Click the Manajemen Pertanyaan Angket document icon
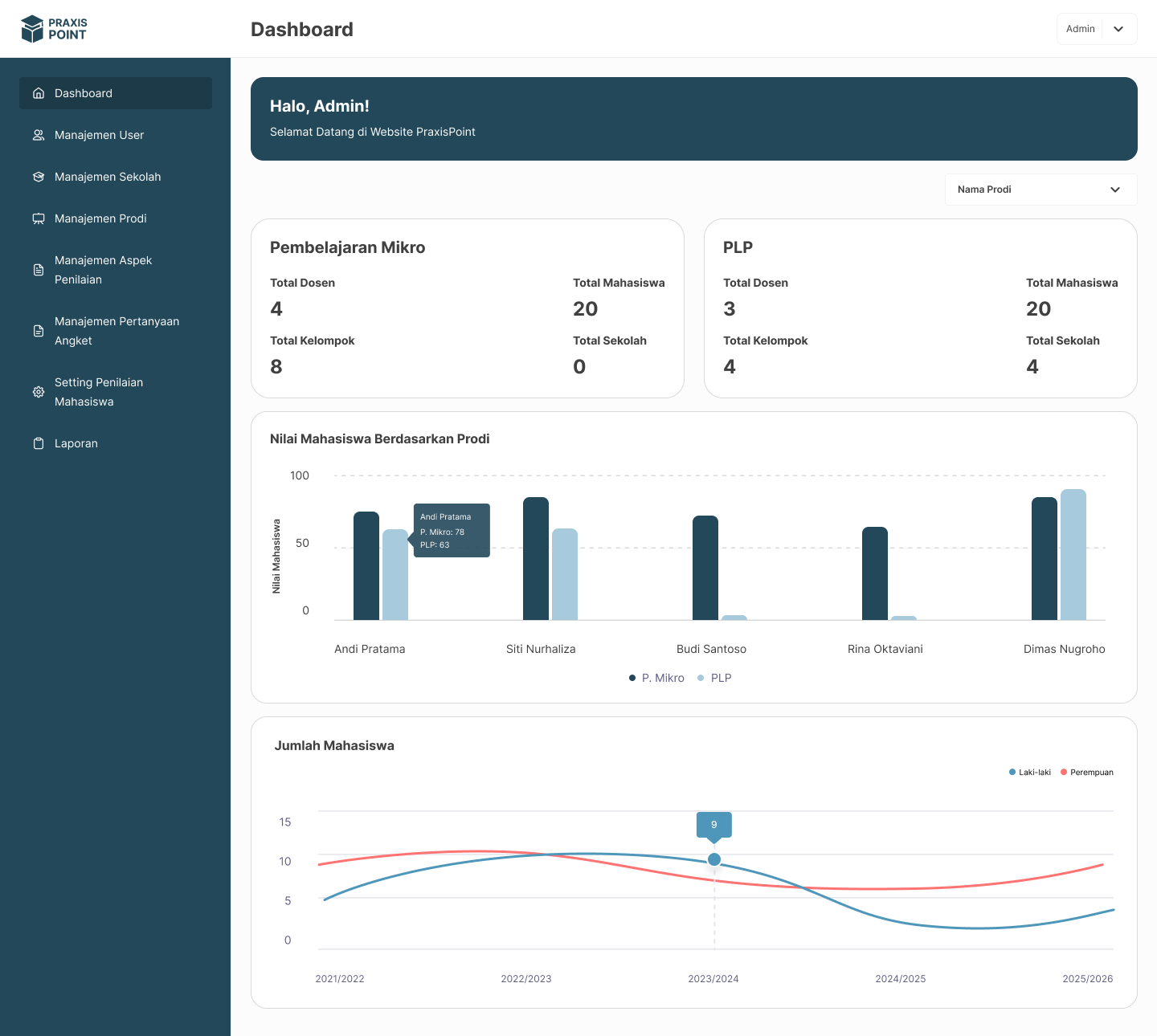This screenshot has height=1036, width=1157. (x=39, y=331)
